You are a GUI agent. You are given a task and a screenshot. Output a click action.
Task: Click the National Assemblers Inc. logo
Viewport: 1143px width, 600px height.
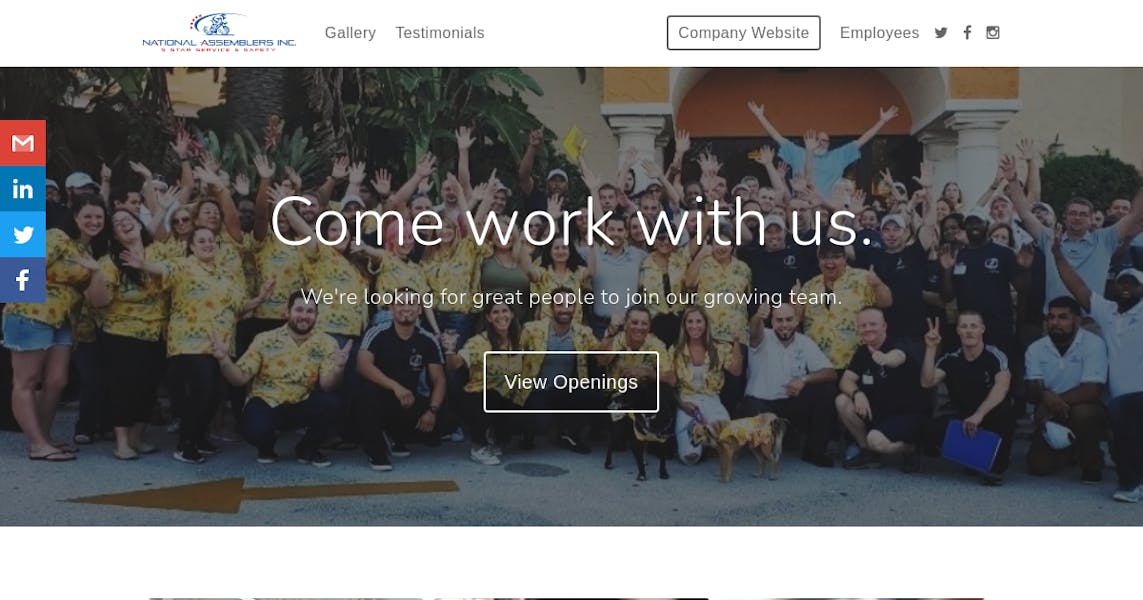click(219, 32)
